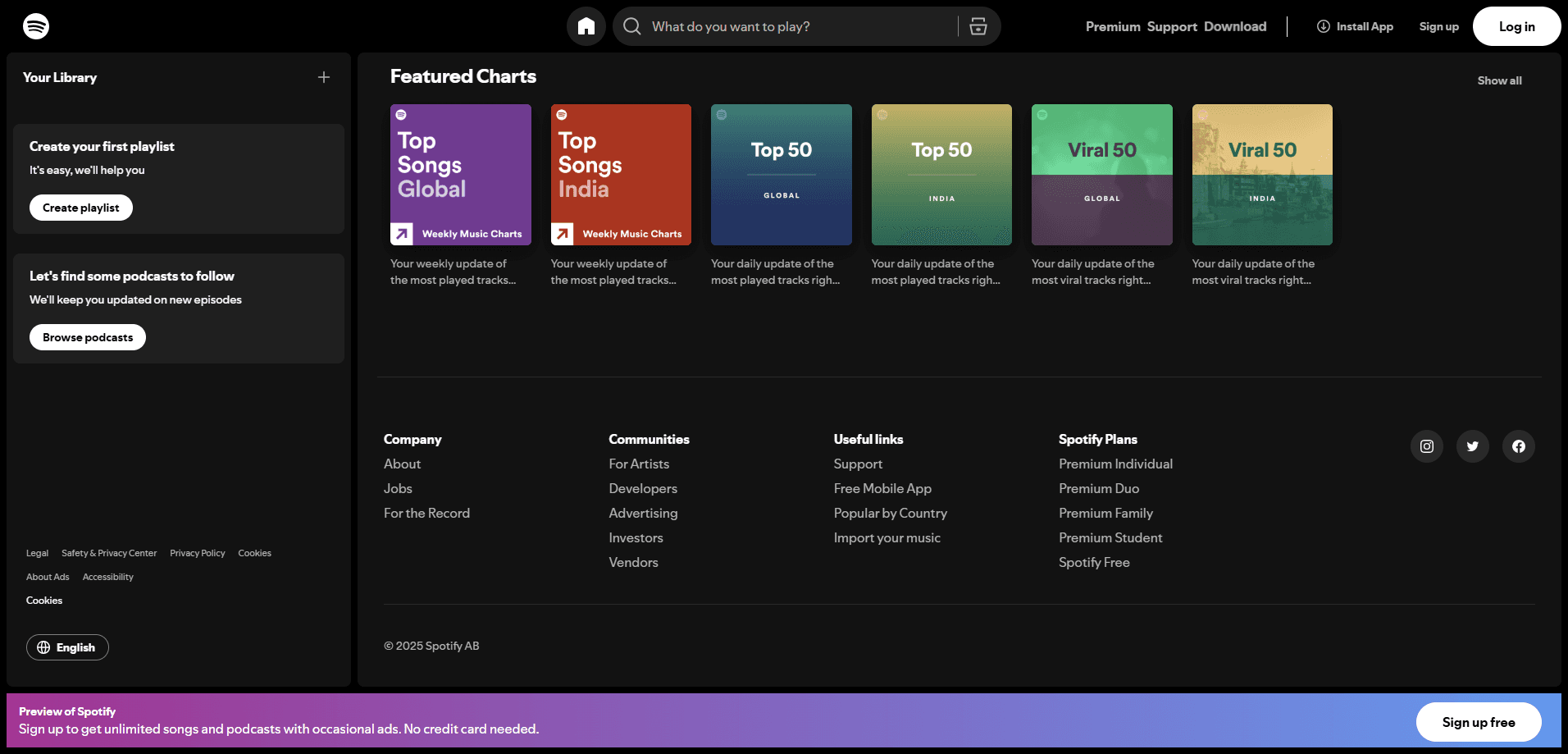This screenshot has height=754, width=1568.
Task: Open Safety & Privacy Center link
Action: coord(109,553)
